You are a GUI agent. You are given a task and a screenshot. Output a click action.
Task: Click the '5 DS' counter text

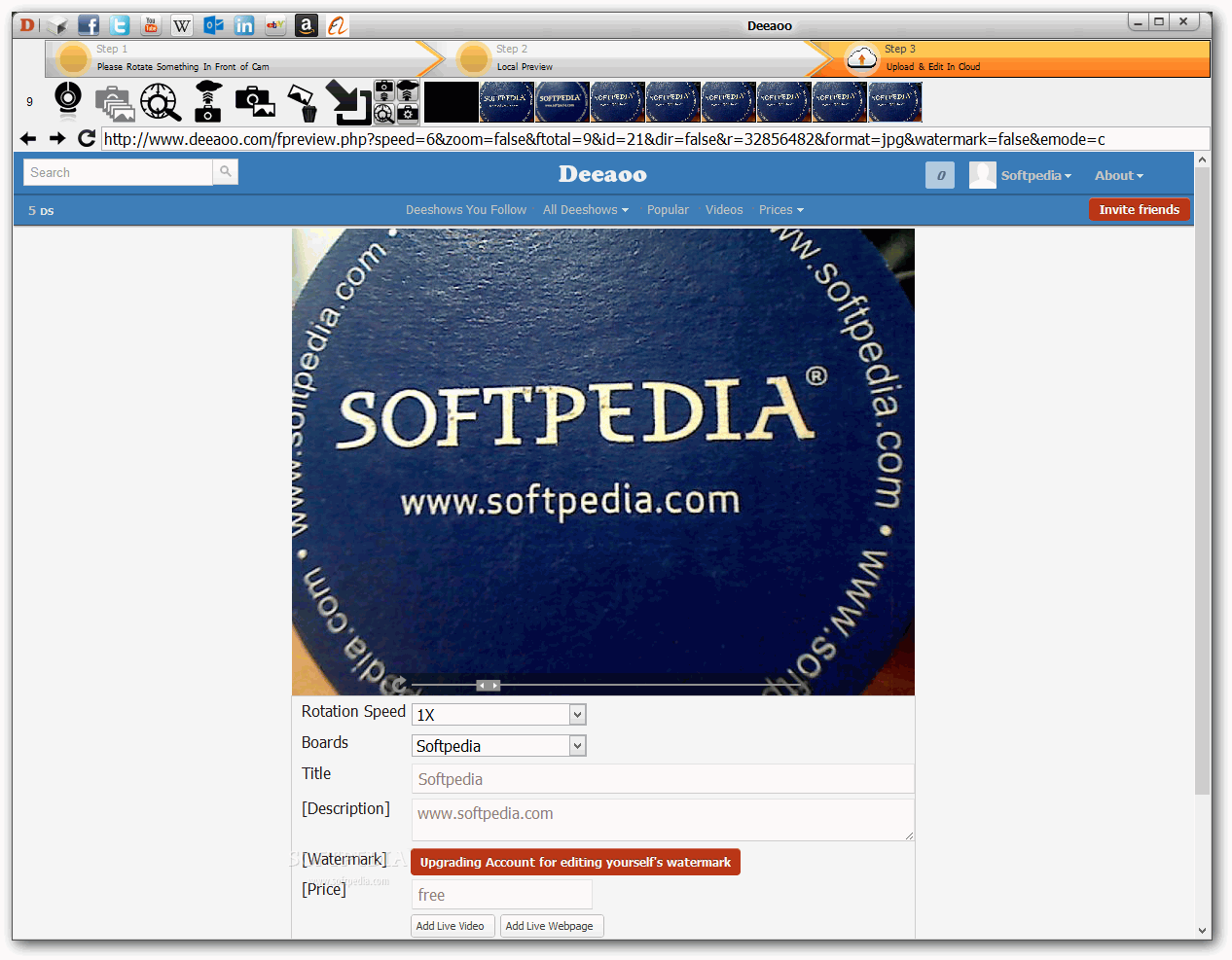(41, 211)
